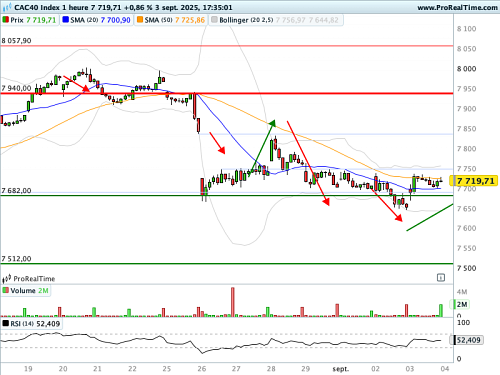Click the SMA (20) blue color square
The width and height of the screenshot is (500, 375).
click(x=66, y=20)
